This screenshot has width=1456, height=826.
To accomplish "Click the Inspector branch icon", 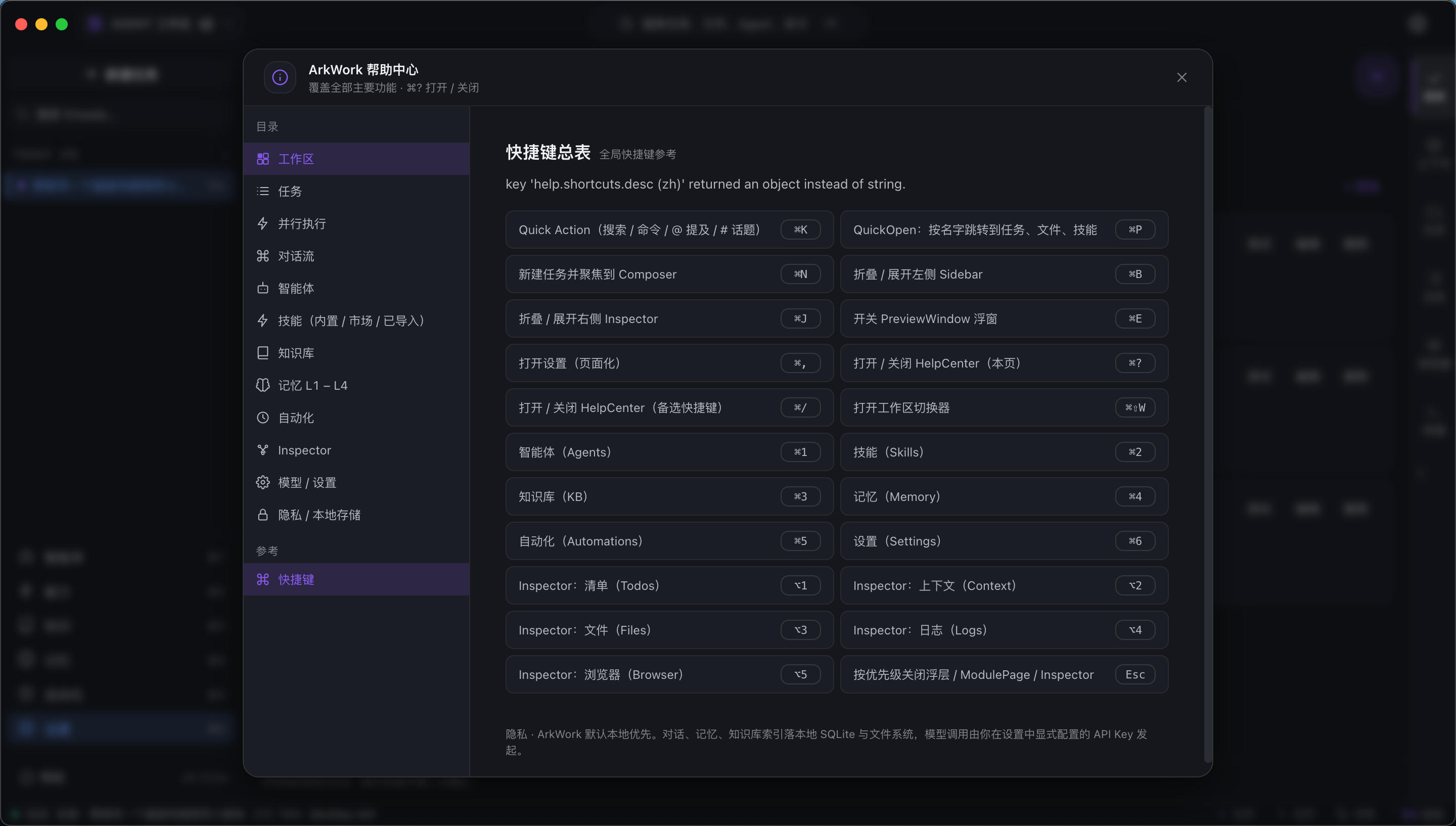I will pyautogui.click(x=262, y=450).
